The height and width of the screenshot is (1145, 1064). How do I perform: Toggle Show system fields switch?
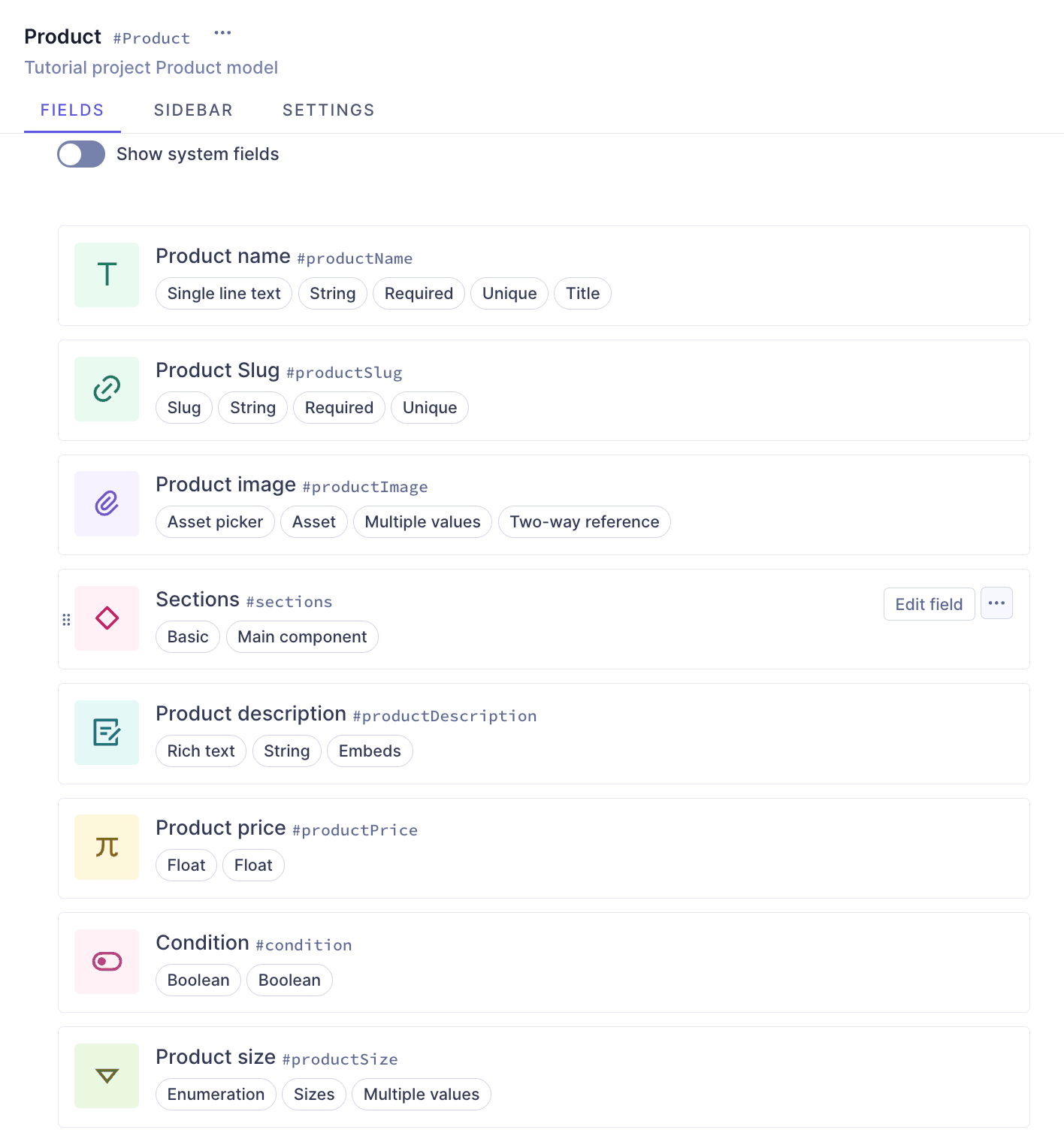click(x=81, y=154)
